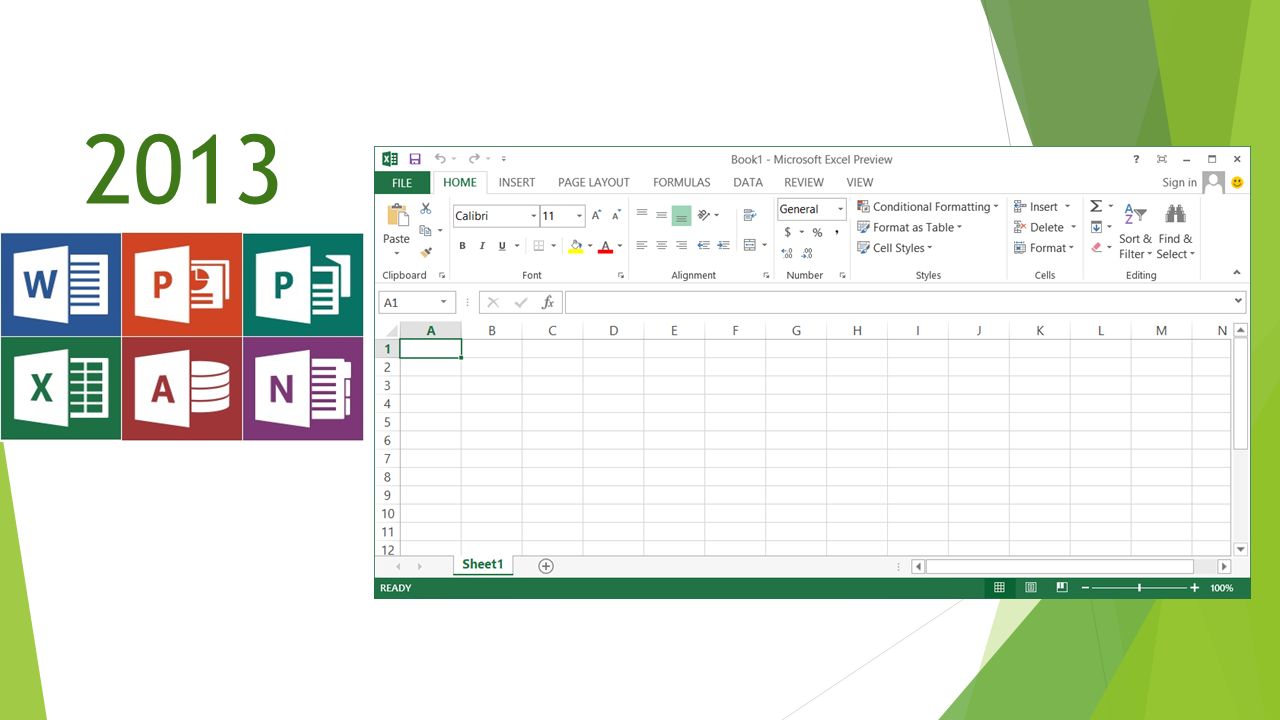Viewport: 1280px width, 720px height.
Task: Switch to the INSERT tab
Action: 517,183
